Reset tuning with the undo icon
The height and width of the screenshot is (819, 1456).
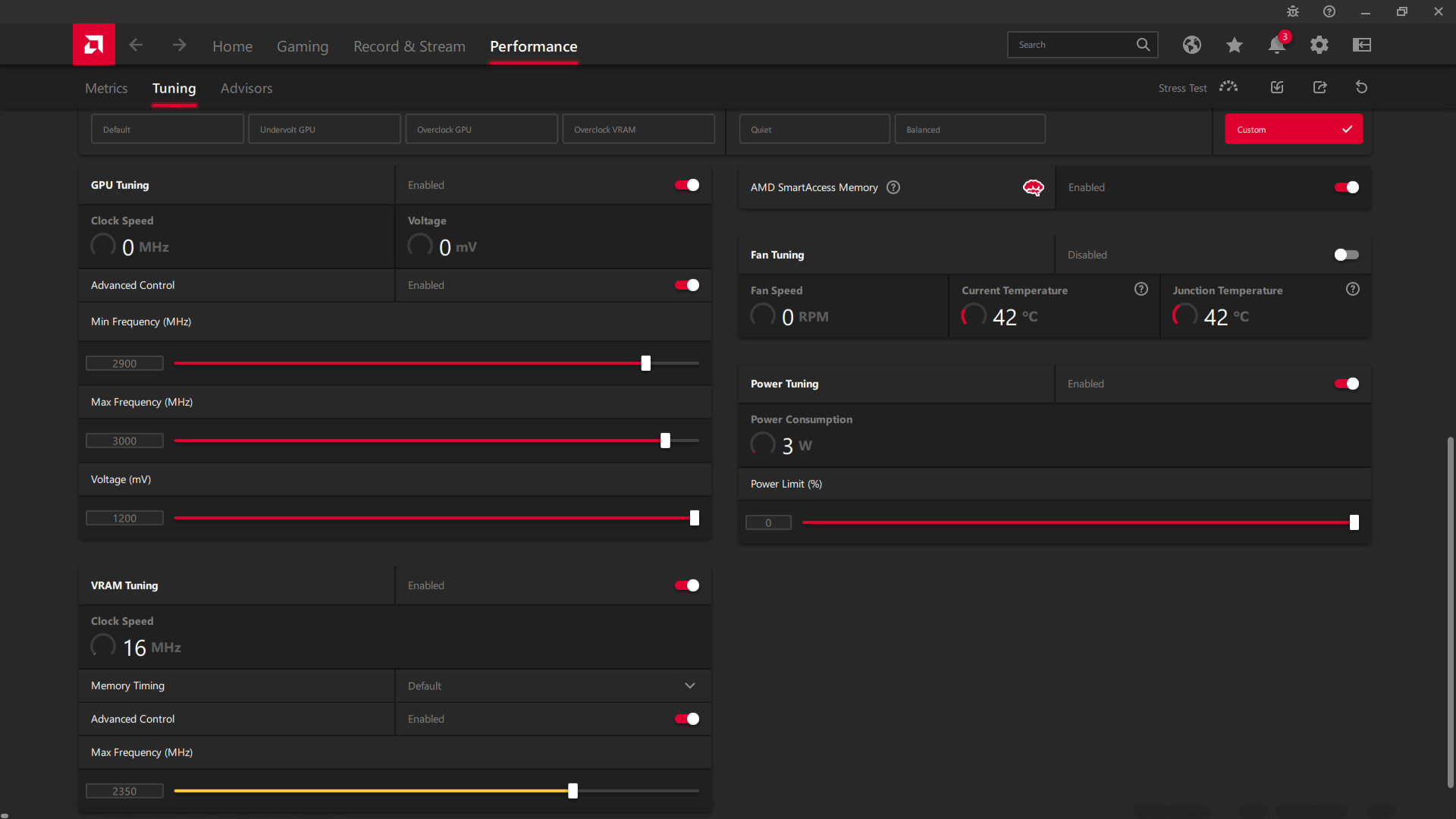pos(1362,87)
